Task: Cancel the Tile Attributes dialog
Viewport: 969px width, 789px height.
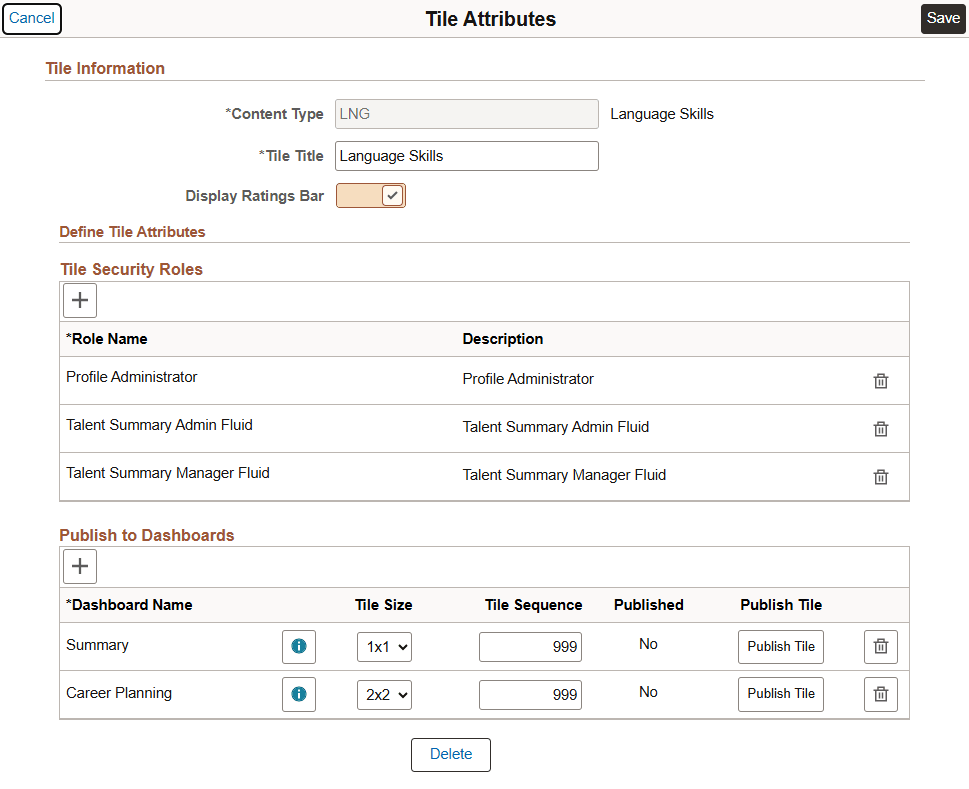Action: click(32, 19)
